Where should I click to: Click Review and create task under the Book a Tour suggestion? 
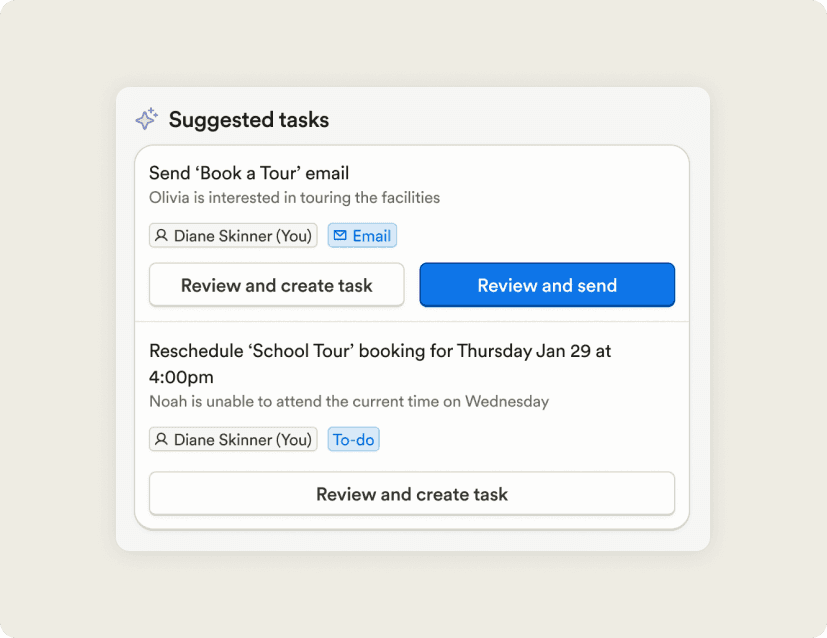pyautogui.click(x=276, y=285)
